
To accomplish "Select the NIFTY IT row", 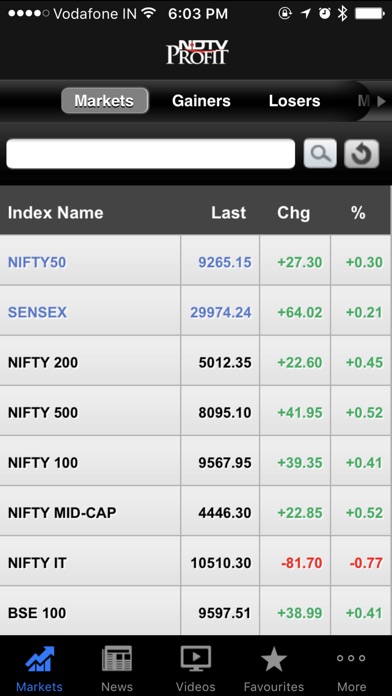I will pyautogui.click(x=195, y=563).
